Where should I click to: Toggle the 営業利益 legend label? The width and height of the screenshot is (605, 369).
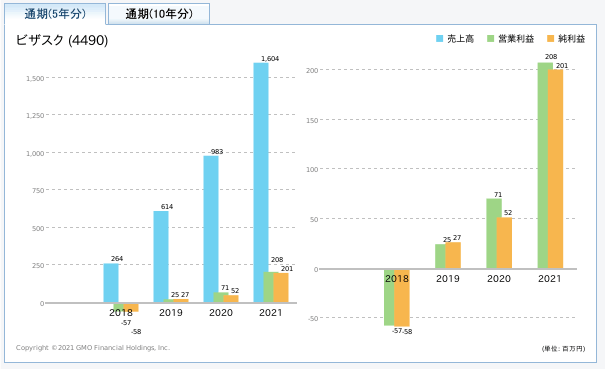[516, 39]
